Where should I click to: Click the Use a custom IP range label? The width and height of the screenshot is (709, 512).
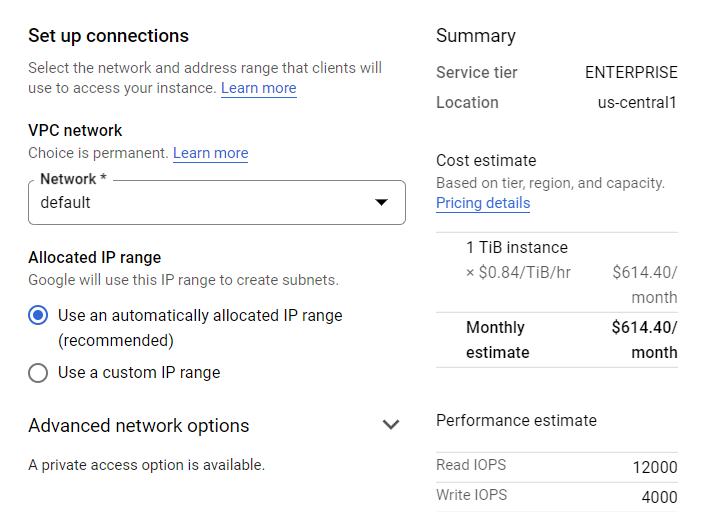click(x=139, y=373)
